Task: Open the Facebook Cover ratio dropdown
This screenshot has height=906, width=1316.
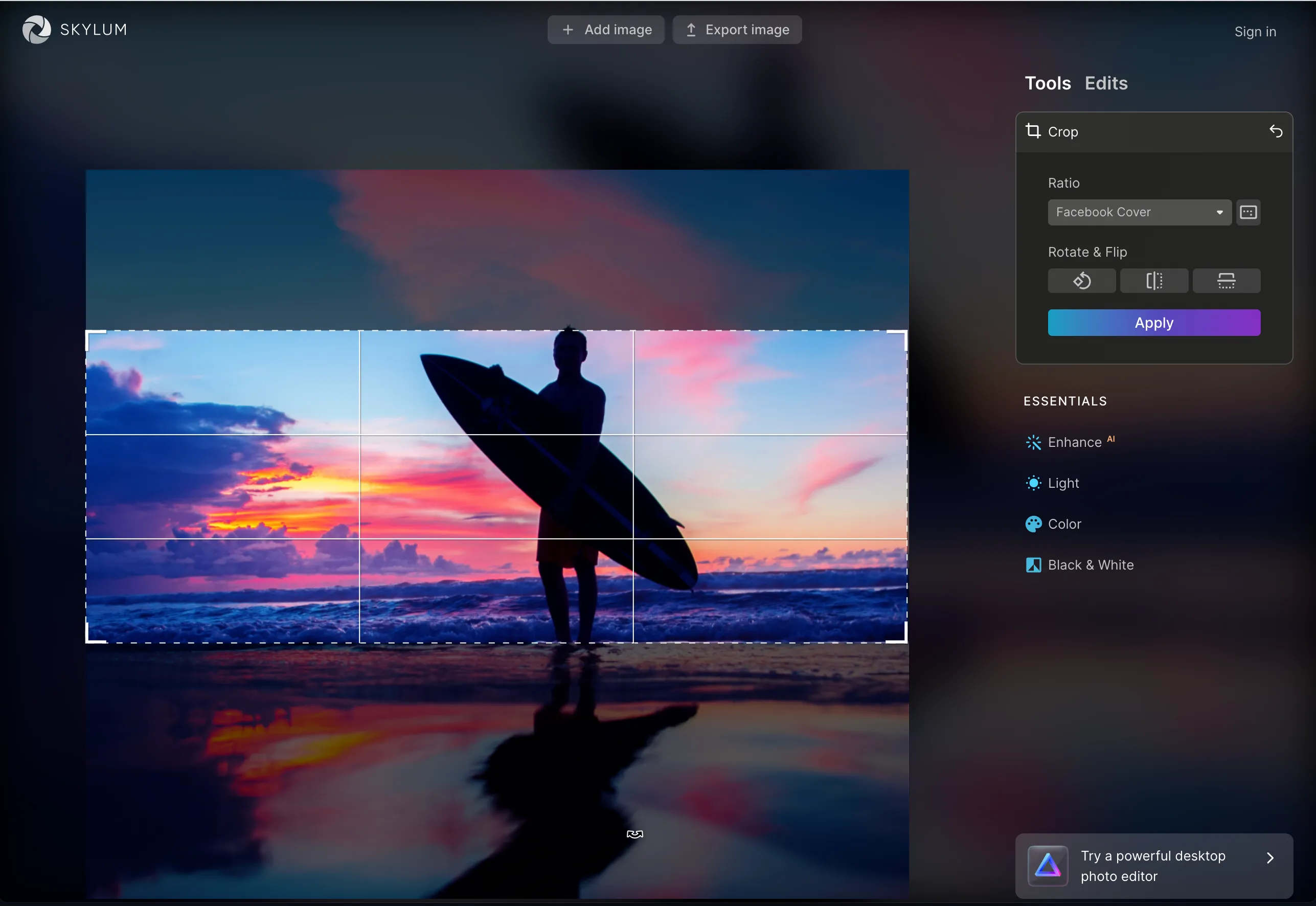Action: 1139,212
